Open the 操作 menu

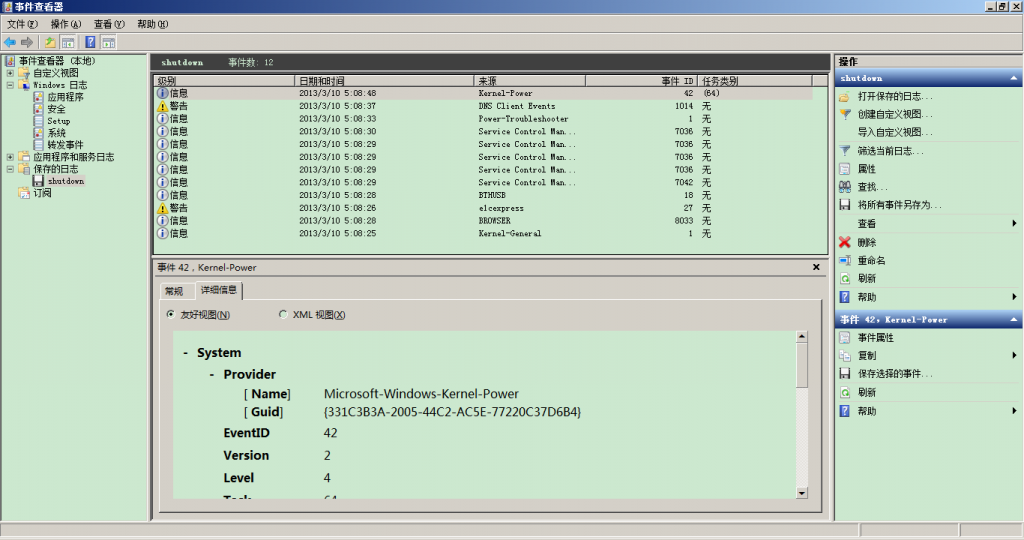[x=66, y=24]
